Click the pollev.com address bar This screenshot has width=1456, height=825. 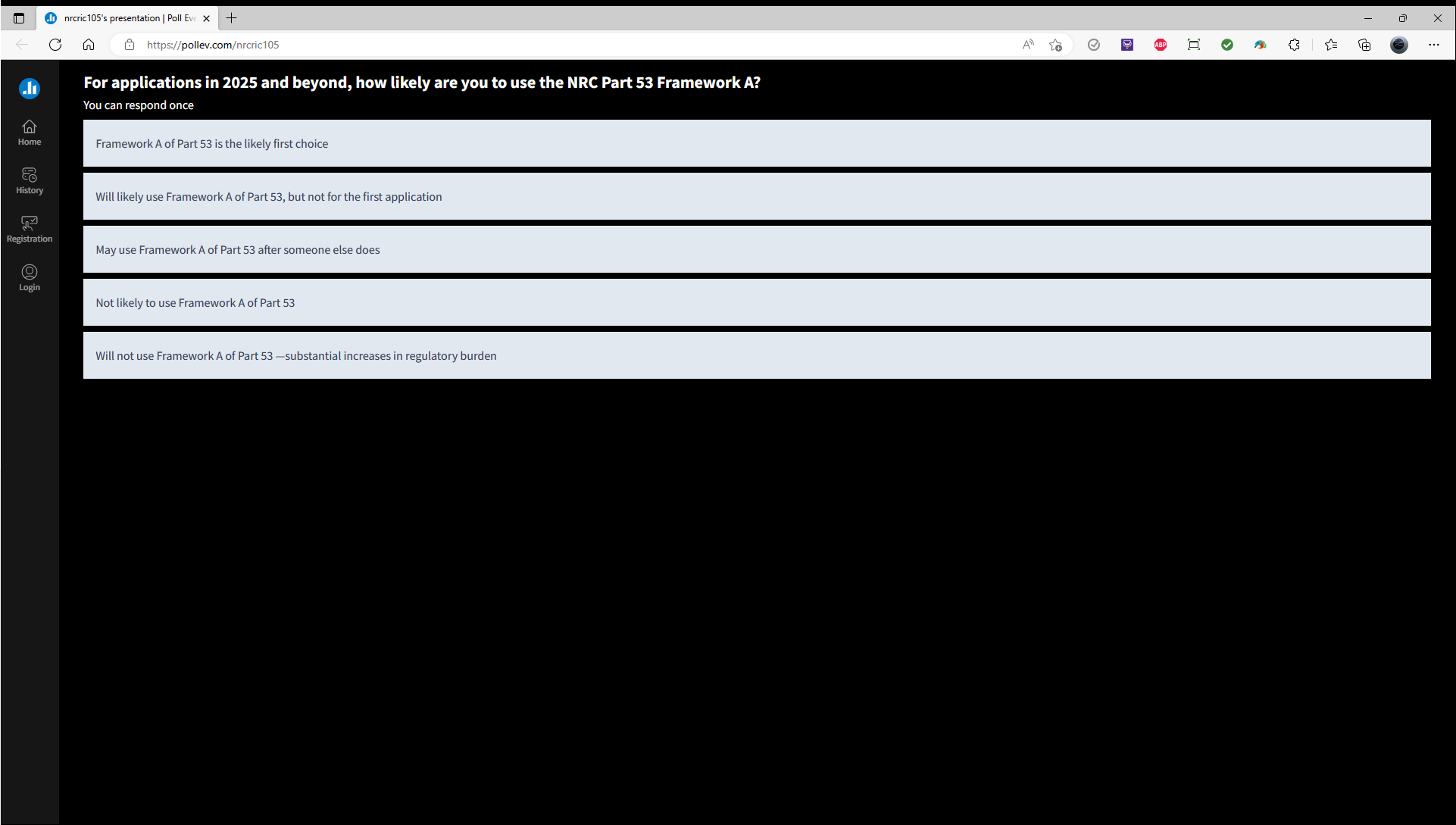(x=530, y=45)
